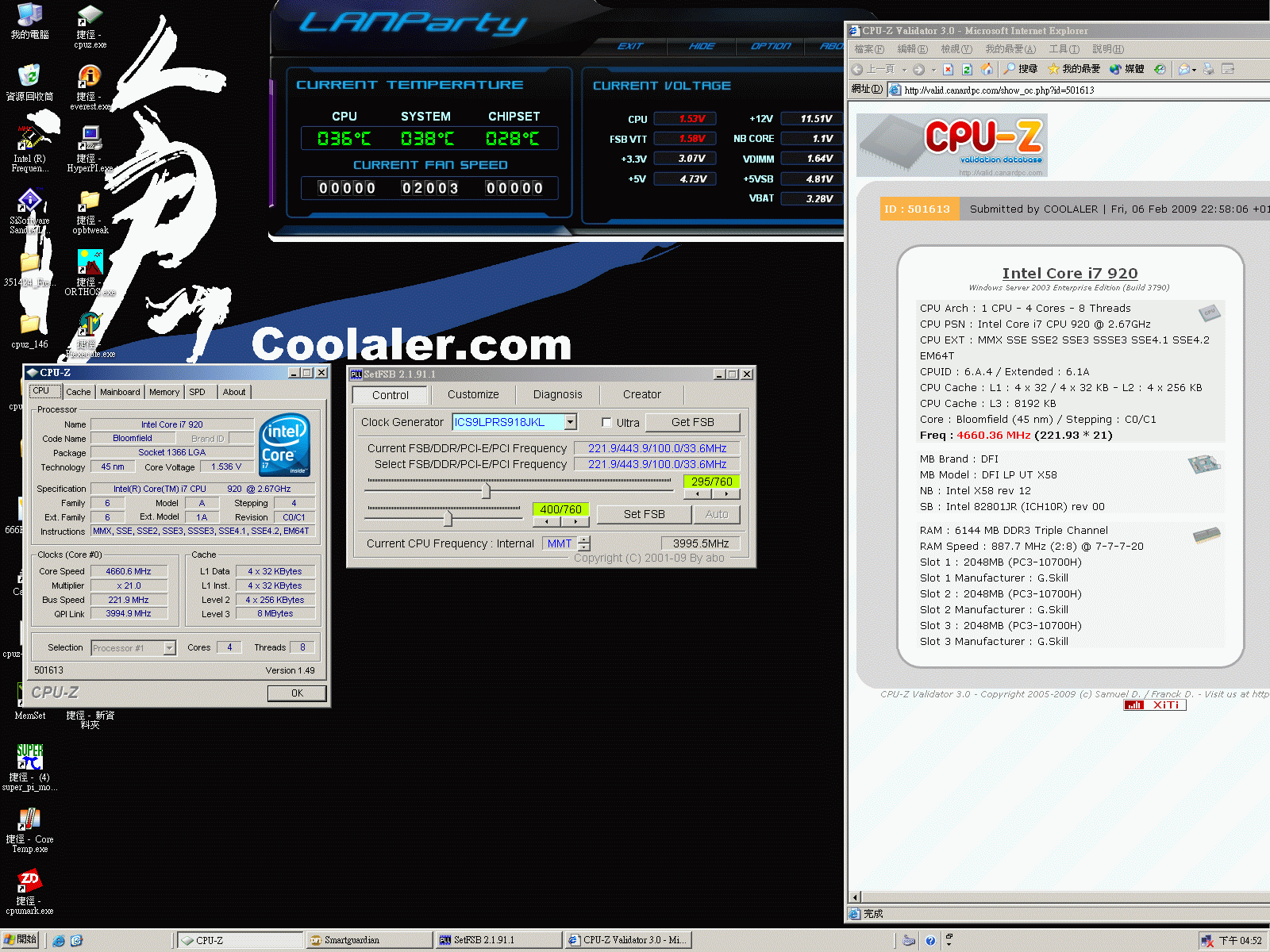
Task: Open Back button history dropdown arrow
Action: [x=904, y=70]
